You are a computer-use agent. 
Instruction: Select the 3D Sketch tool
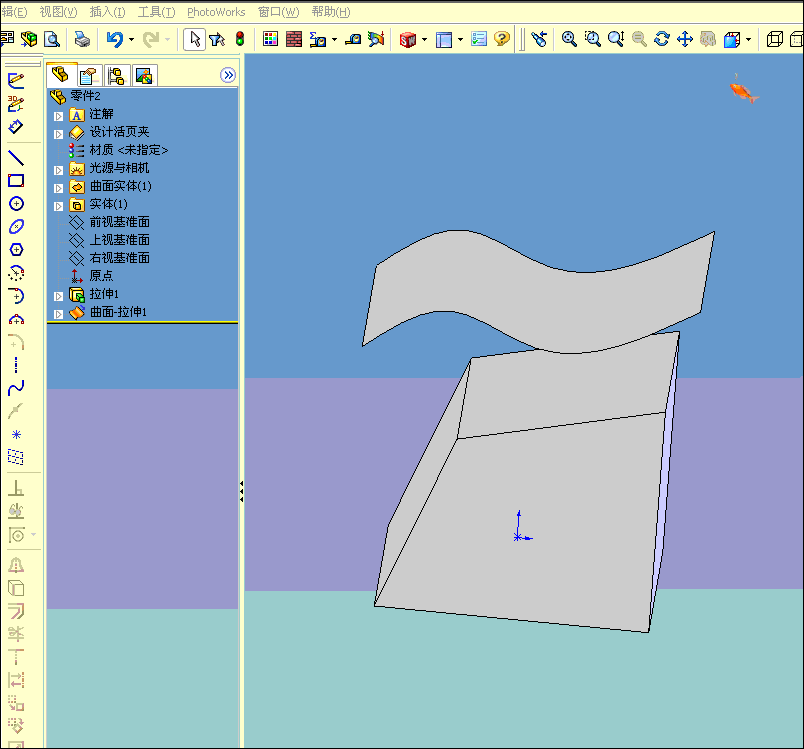click(16, 103)
